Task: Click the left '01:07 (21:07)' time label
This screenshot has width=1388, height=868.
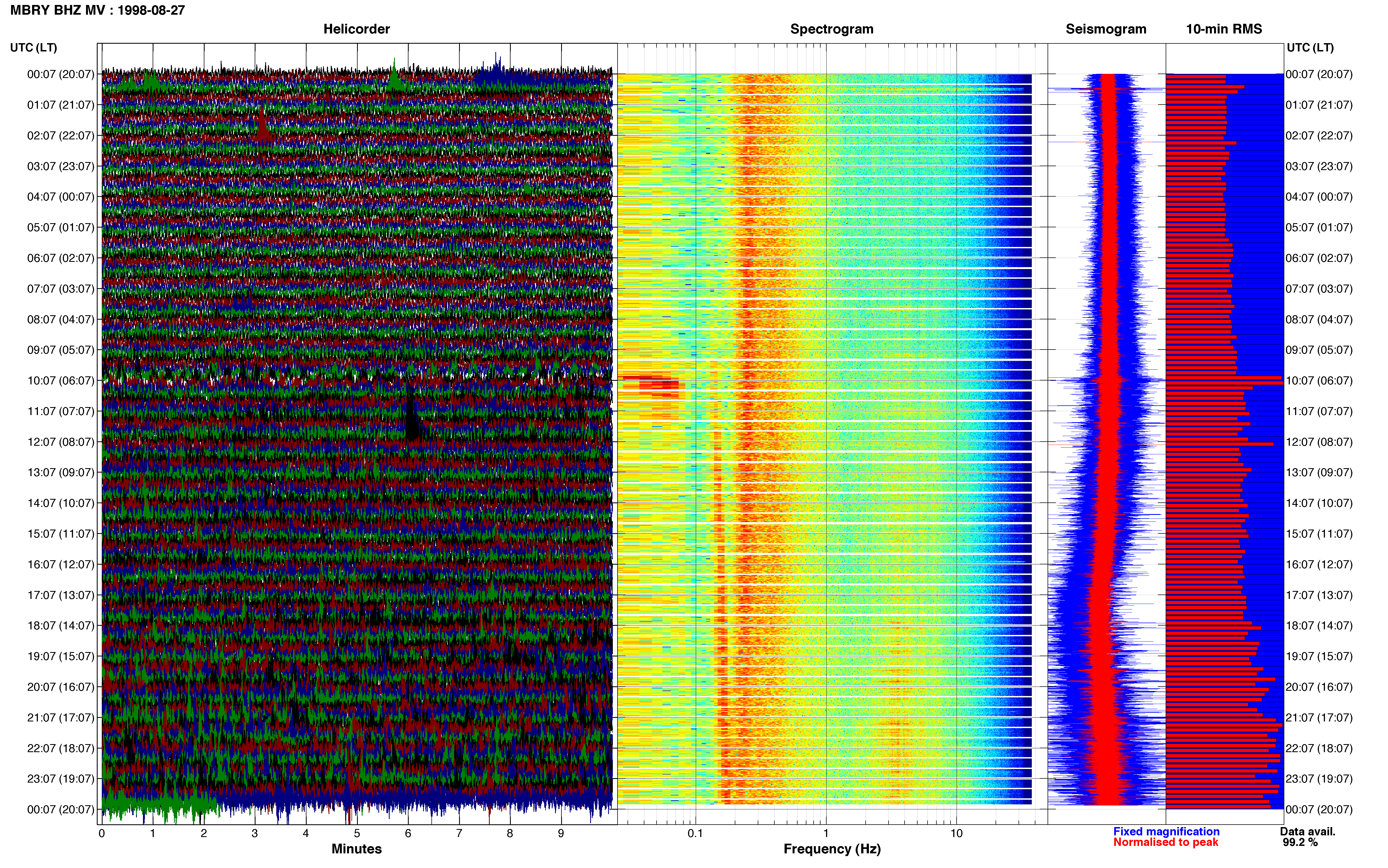Action: (60, 105)
